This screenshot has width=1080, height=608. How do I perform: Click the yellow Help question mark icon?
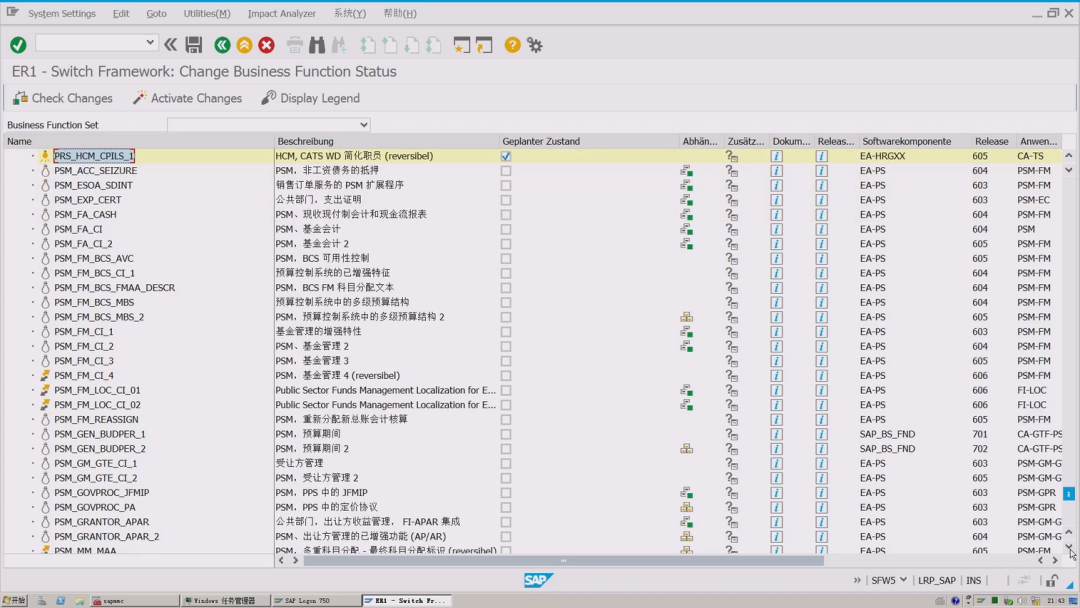click(x=512, y=45)
